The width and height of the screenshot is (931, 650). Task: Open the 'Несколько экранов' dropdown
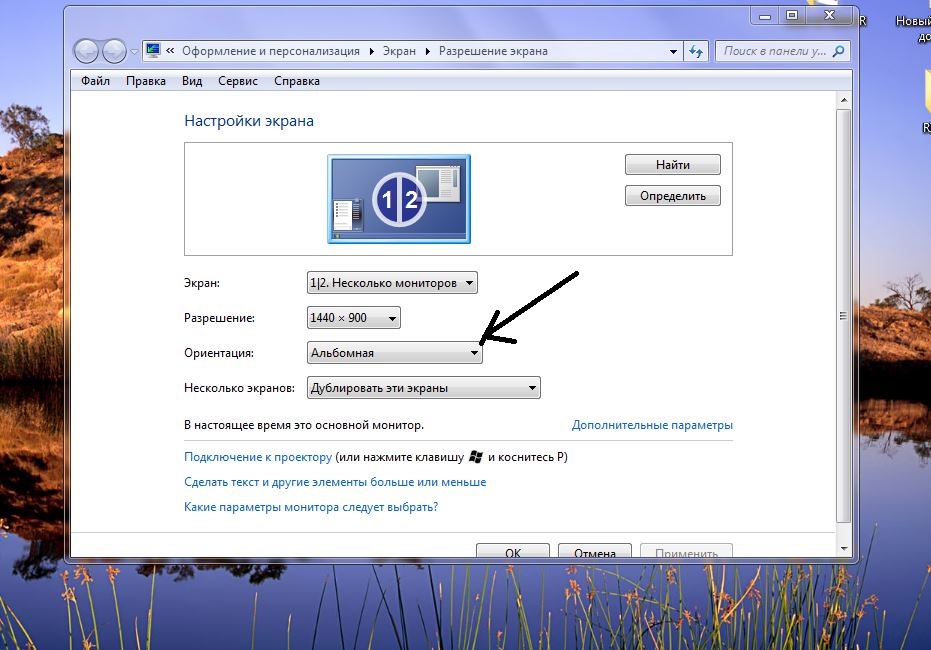click(423, 388)
